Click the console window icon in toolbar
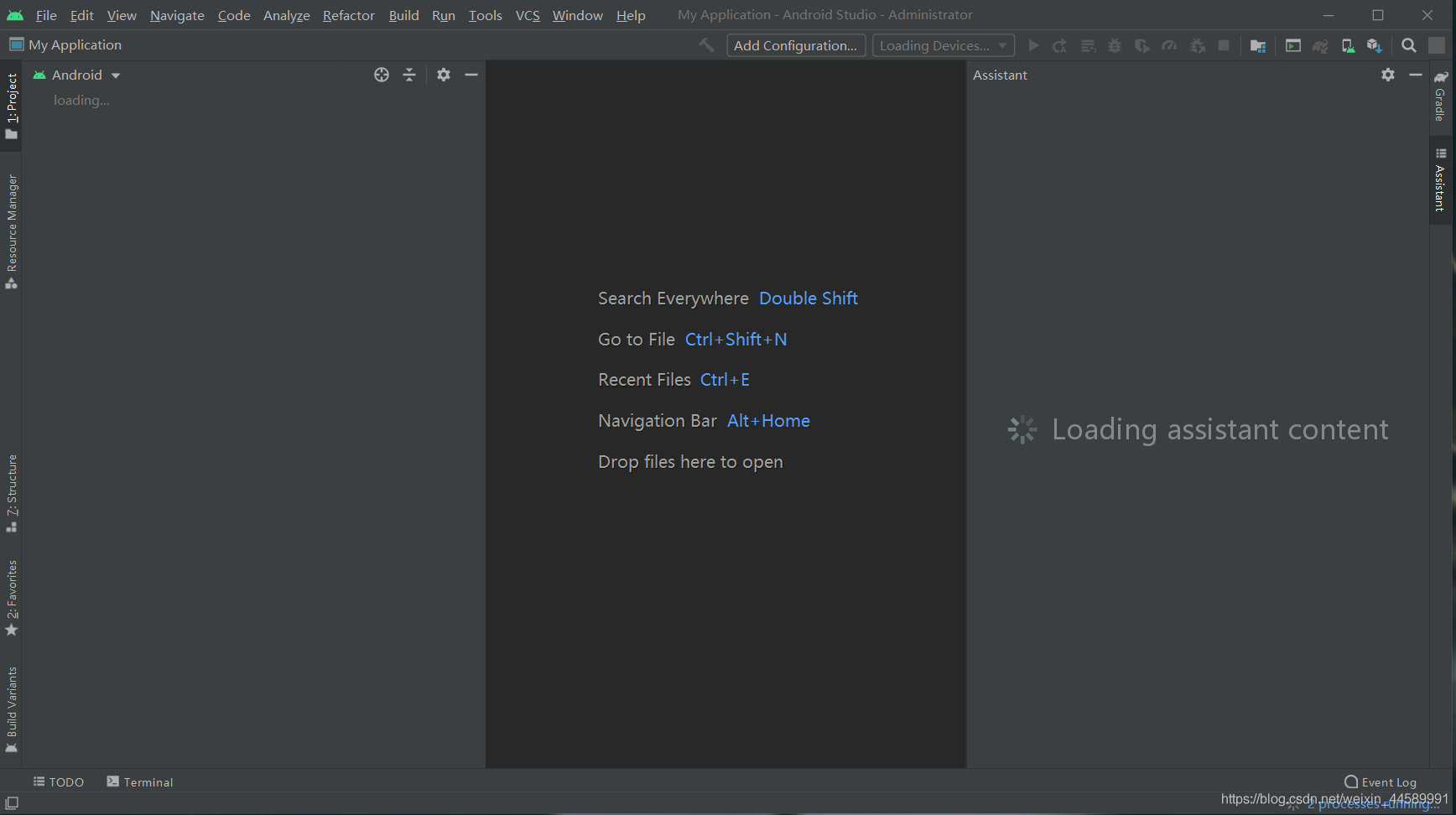Image resolution: width=1456 pixels, height=815 pixels. coord(1293,45)
